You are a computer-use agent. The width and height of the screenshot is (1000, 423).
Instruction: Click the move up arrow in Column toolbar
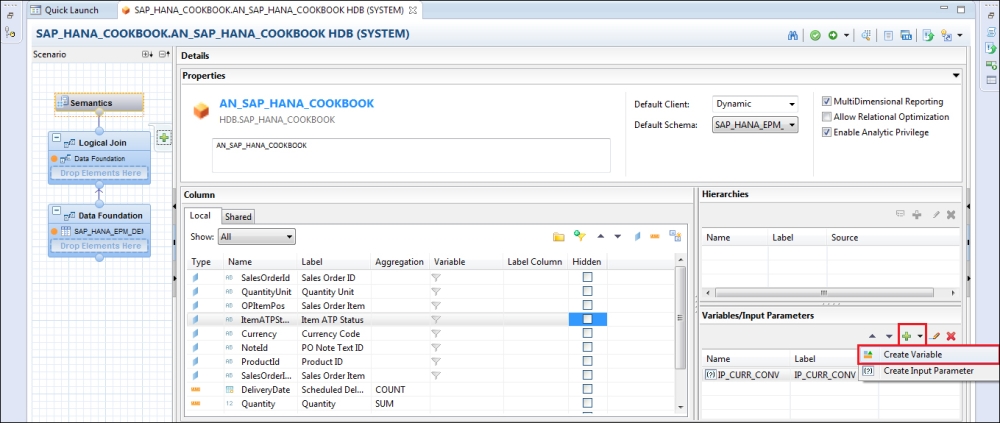coord(600,237)
